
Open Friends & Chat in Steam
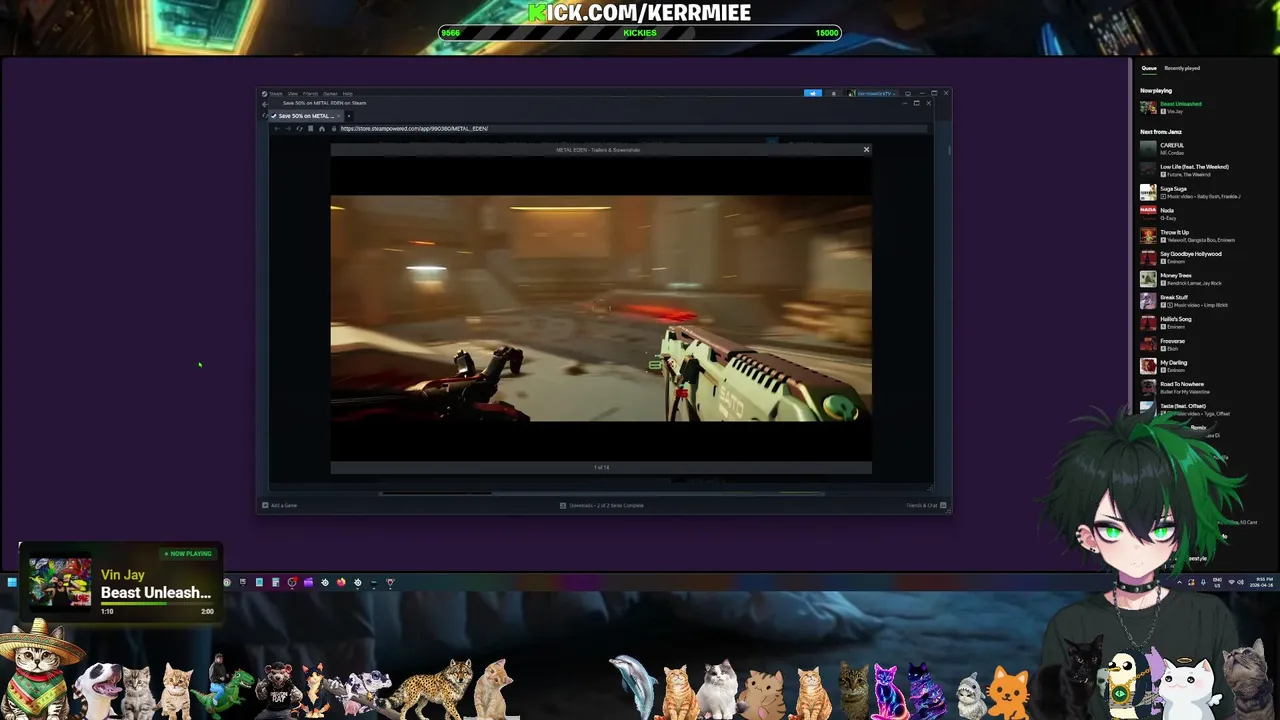coord(926,506)
